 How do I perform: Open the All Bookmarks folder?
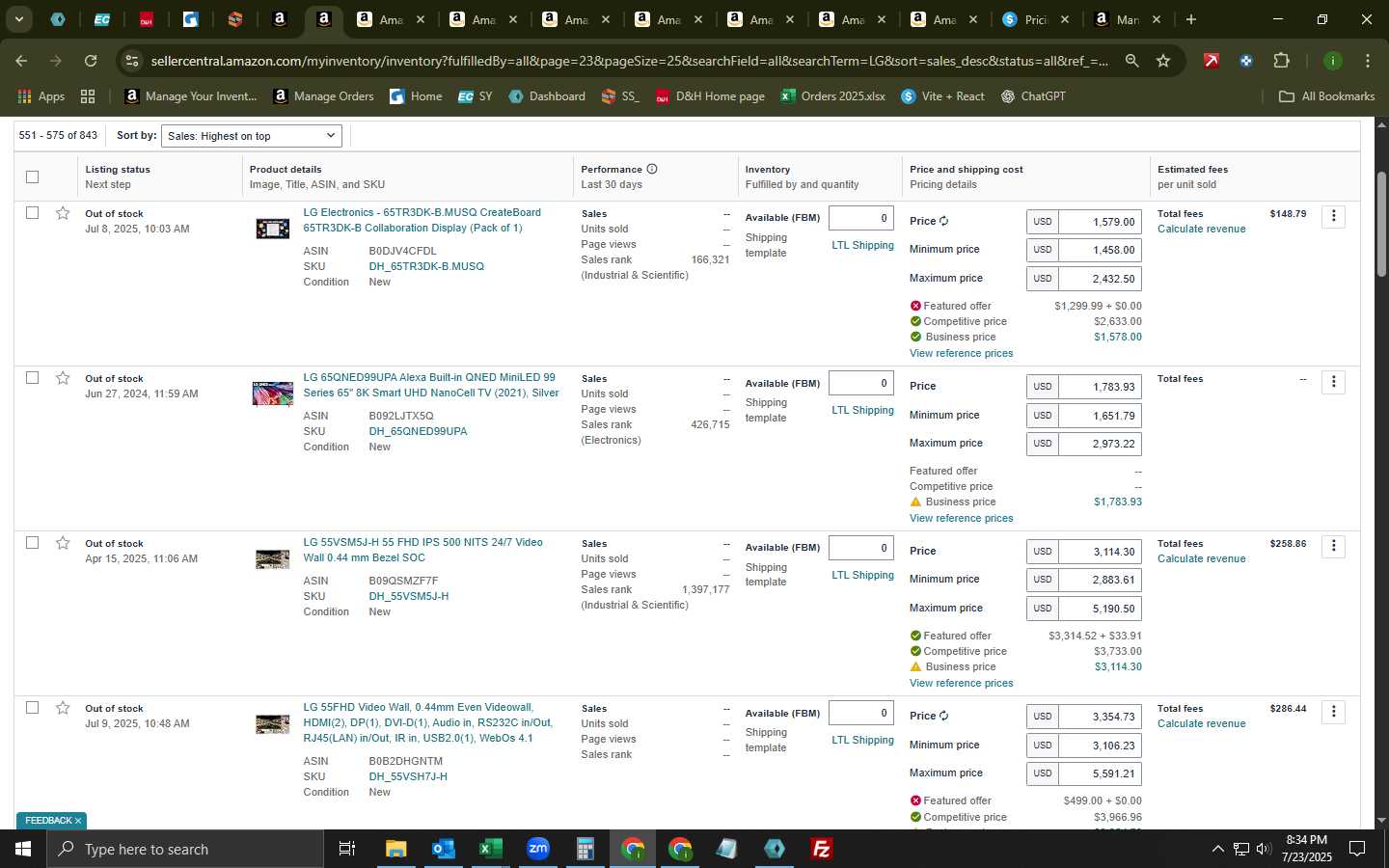coord(1326,96)
